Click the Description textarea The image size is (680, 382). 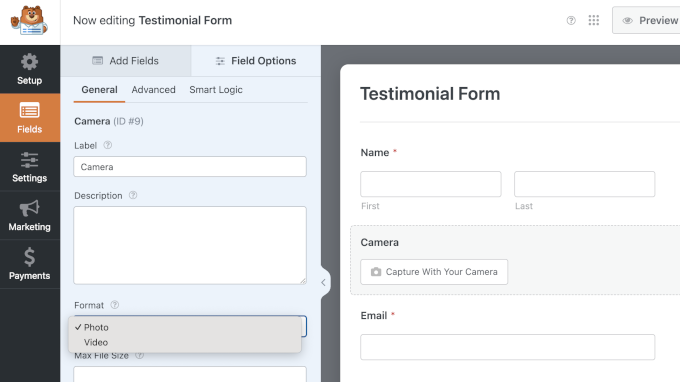tap(190, 245)
